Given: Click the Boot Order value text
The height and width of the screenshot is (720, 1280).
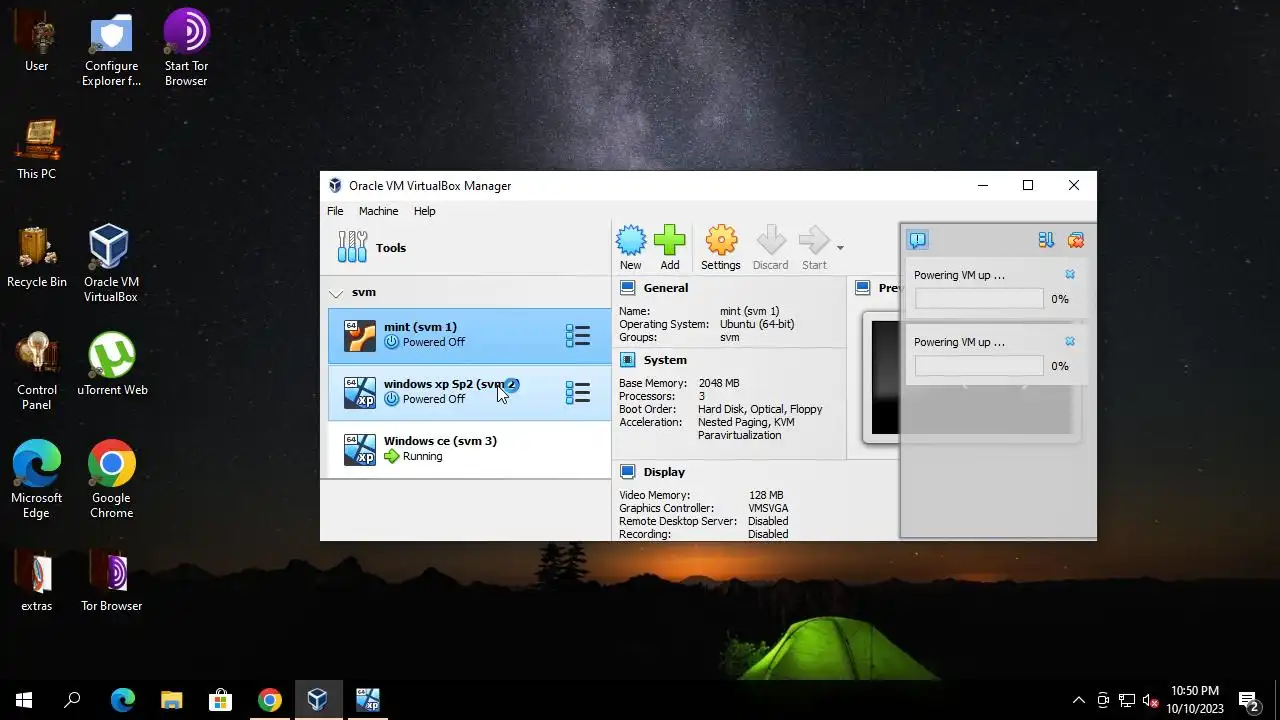Looking at the screenshot, I should [760, 410].
